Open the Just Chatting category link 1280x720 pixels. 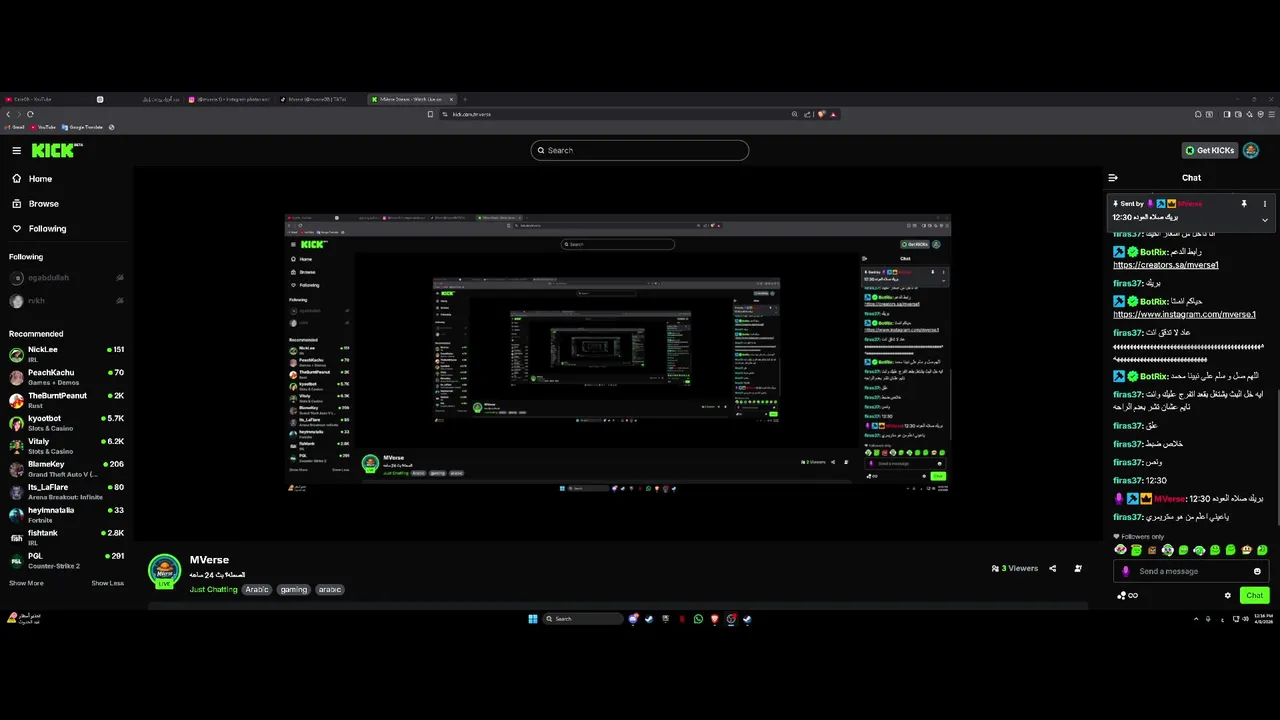(x=213, y=590)
